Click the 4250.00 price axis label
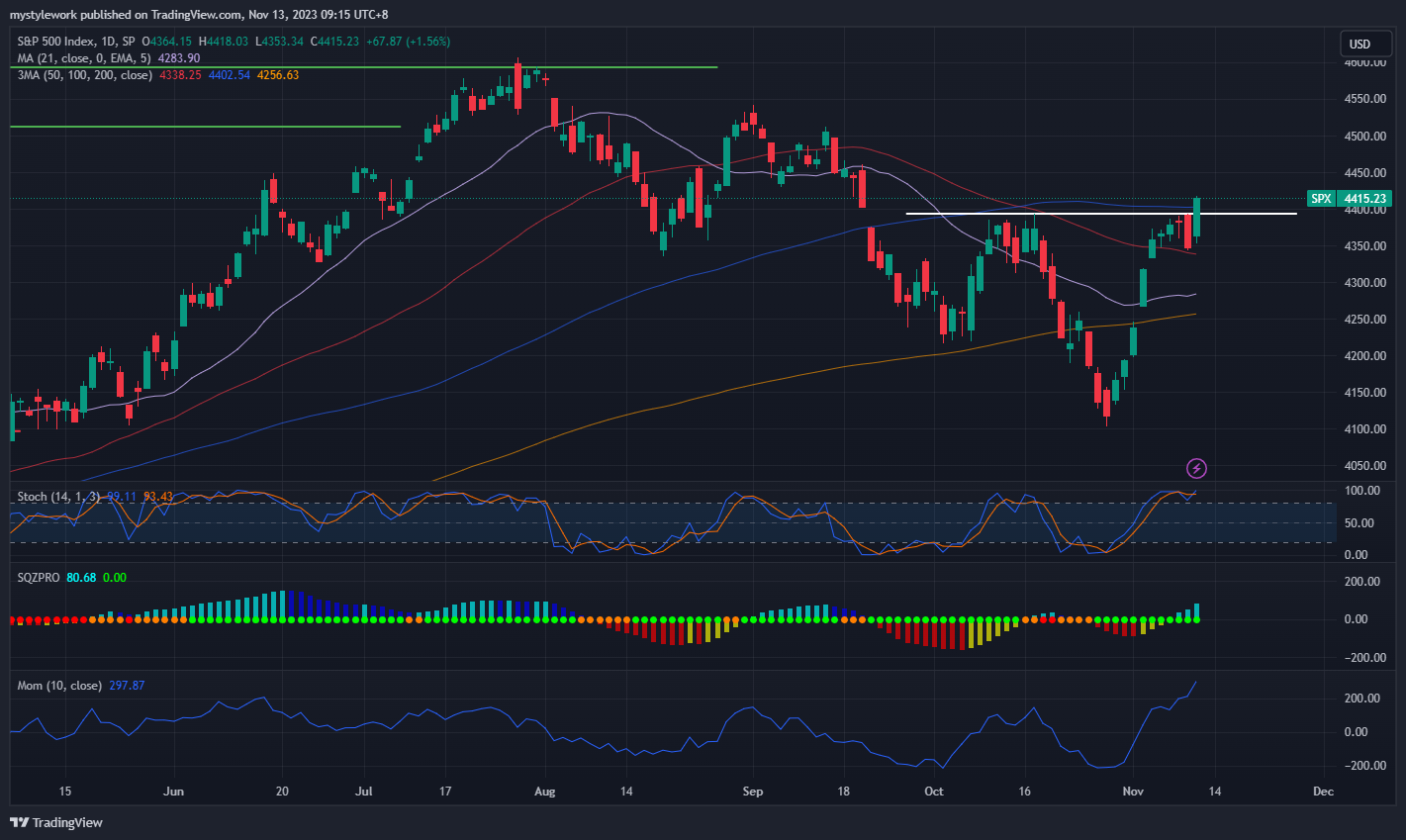Image resolution: width=1406 pixels, height=840 pixels. pyautogui.click(x=1364, y=320)
